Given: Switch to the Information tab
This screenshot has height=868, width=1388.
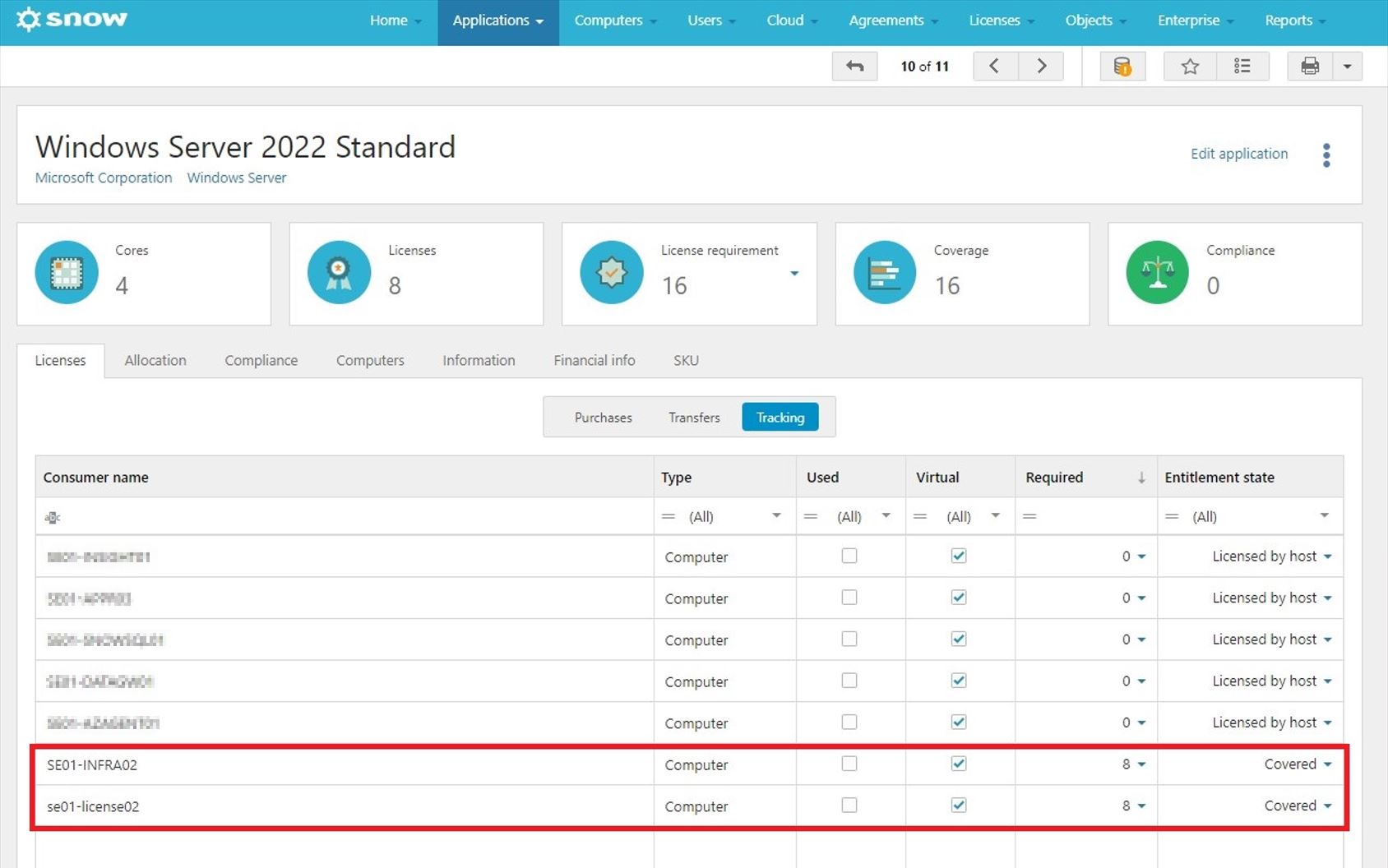Looking at the screenshot, I should tap(479, 360).
